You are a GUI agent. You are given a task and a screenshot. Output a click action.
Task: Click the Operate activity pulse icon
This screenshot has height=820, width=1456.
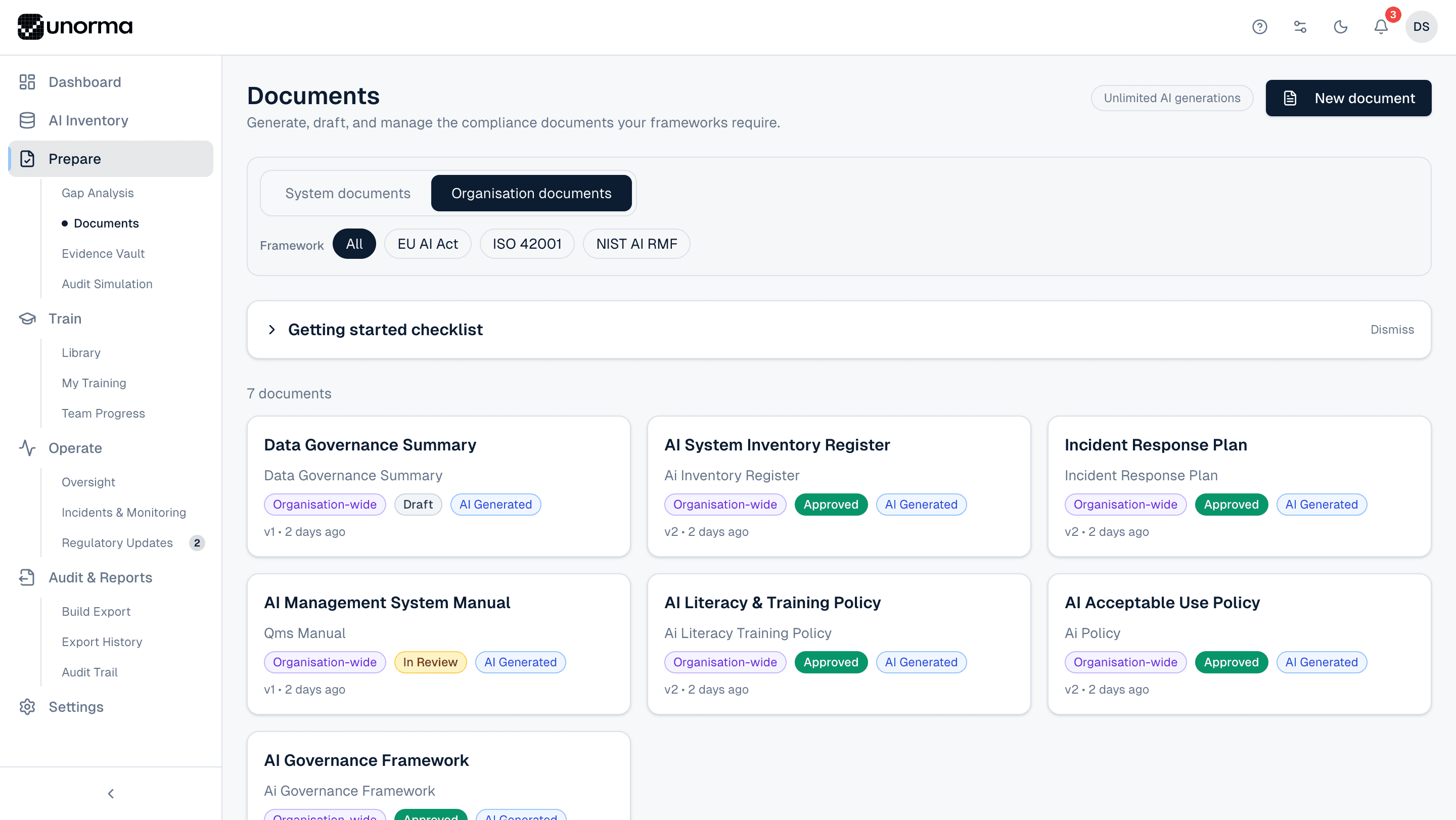point(27,448)
